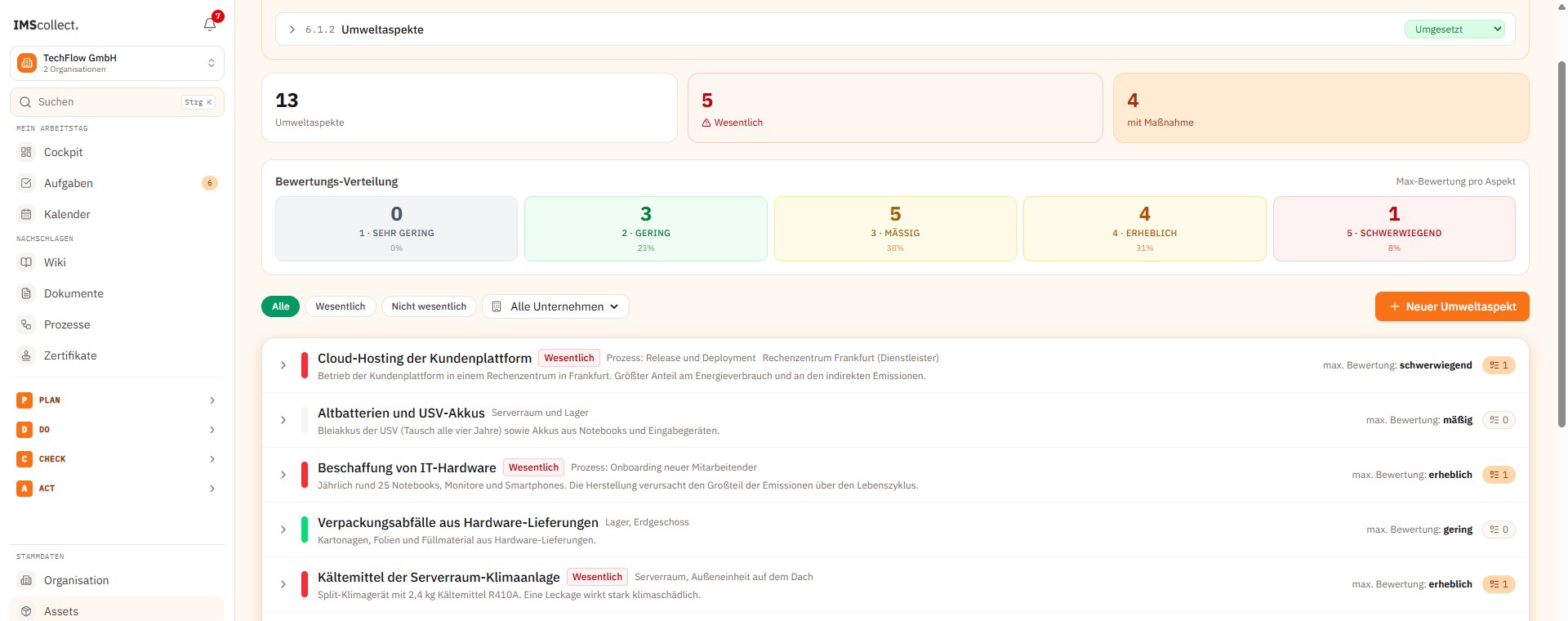Click the Dokumente file icon
1568x621 pixels.
26,293
